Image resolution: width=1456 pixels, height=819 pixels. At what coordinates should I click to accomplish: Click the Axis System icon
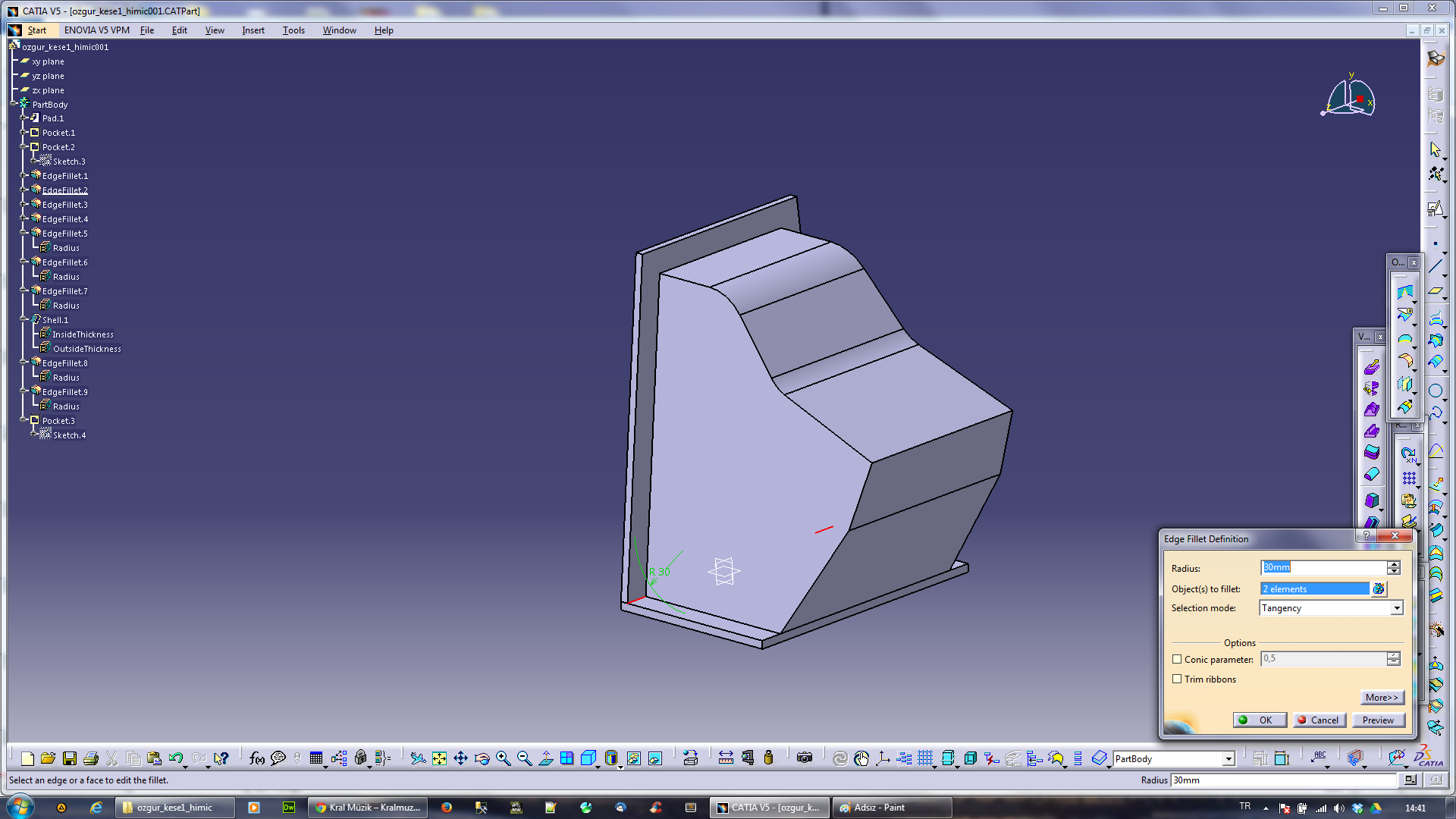pos(883,758)
